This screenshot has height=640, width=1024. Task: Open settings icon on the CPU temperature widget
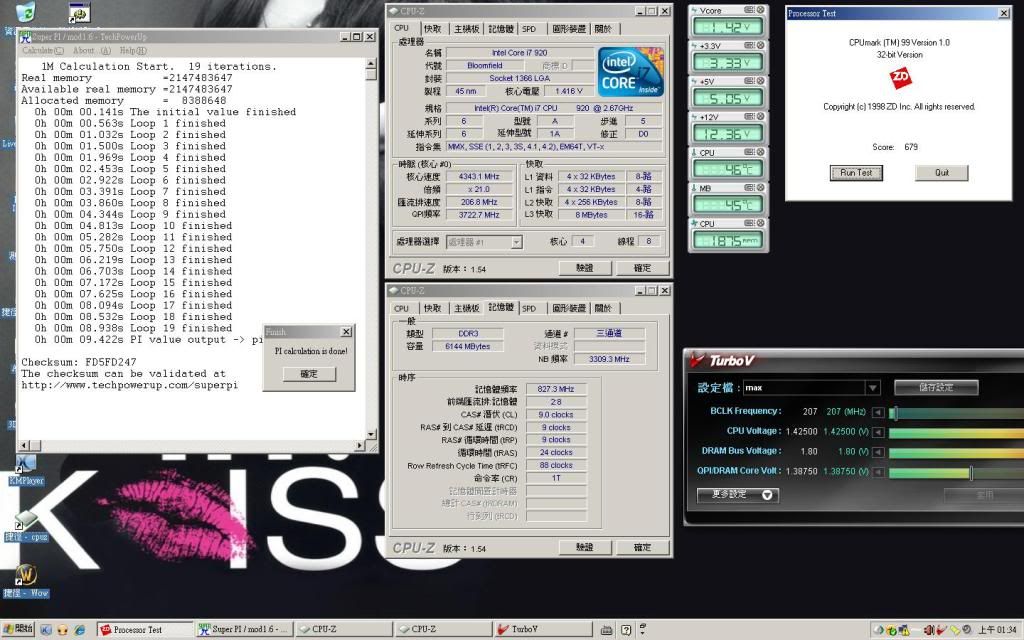coord(749,152)
